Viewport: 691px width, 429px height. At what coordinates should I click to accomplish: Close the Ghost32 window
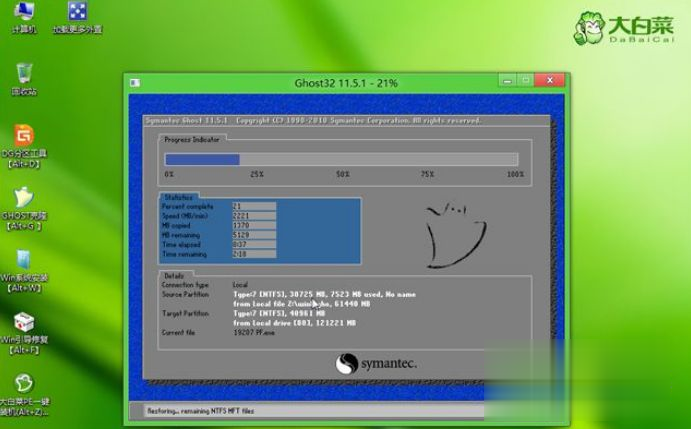click(x=550, y=80)
